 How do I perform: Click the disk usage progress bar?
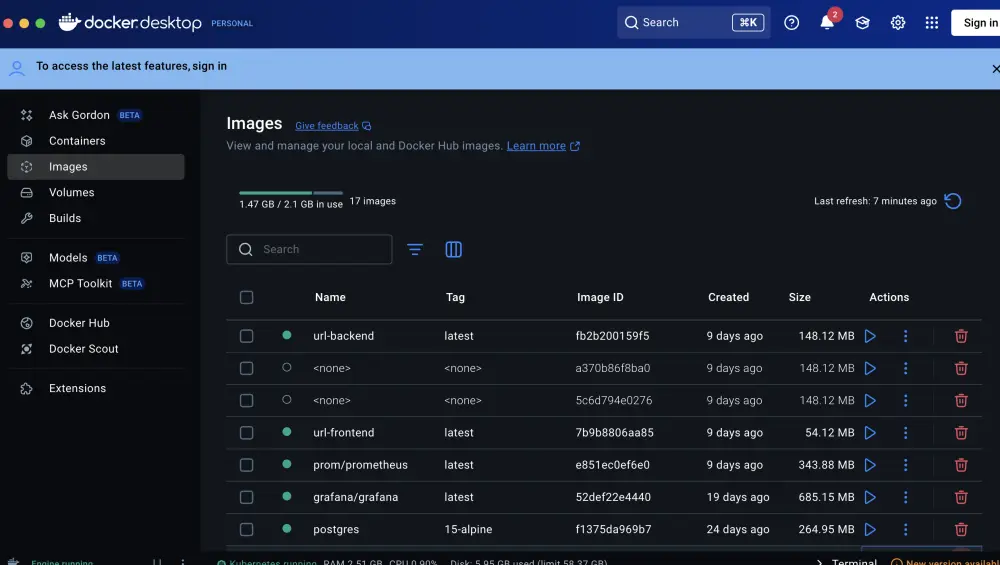tap(291, 193)
